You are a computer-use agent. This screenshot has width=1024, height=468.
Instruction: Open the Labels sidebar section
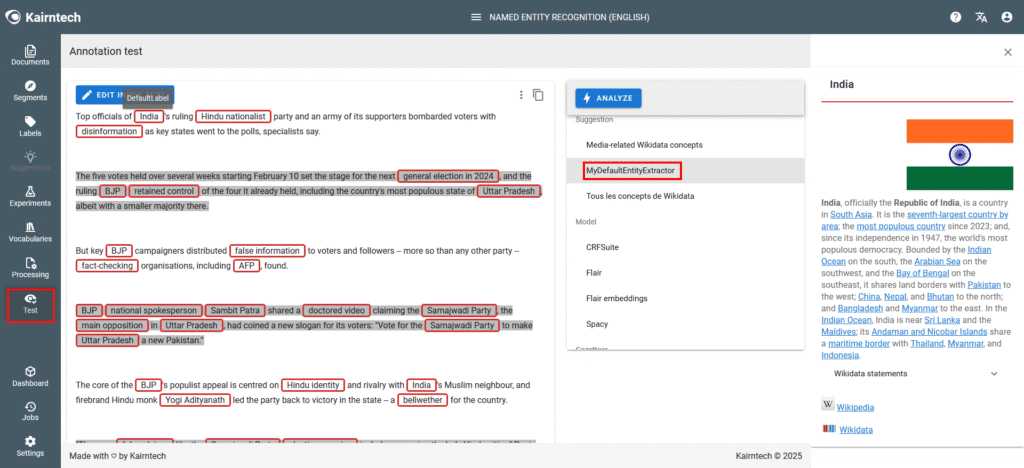30,126
